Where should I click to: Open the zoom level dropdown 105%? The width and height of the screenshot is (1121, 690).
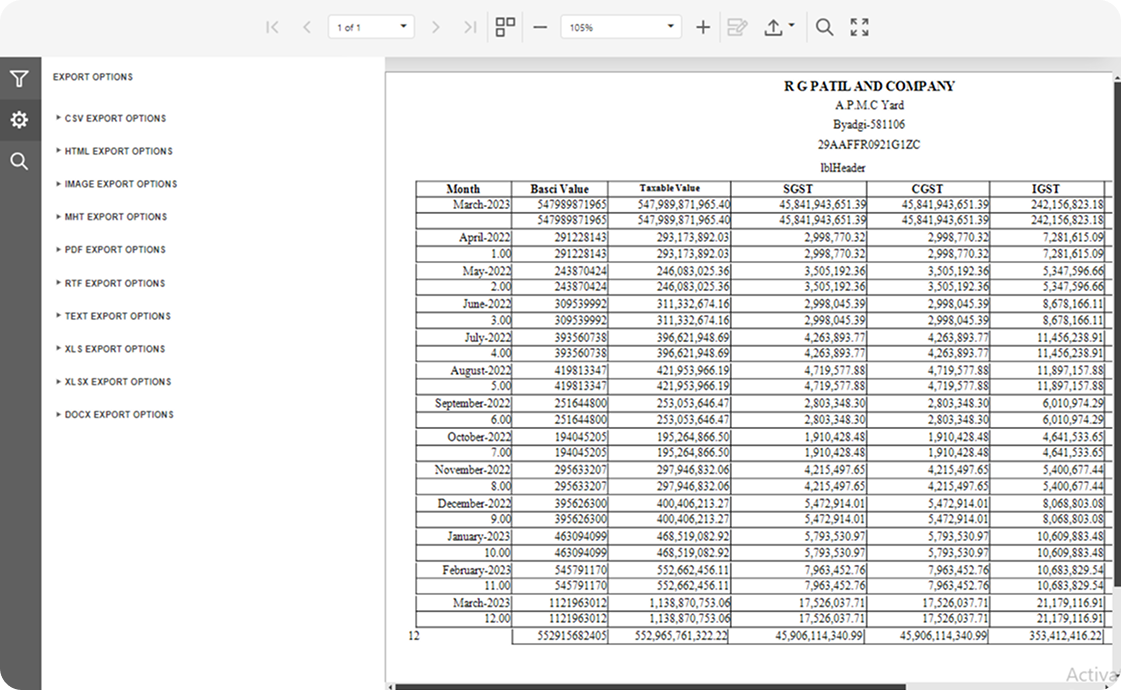[x=621, y=27]
